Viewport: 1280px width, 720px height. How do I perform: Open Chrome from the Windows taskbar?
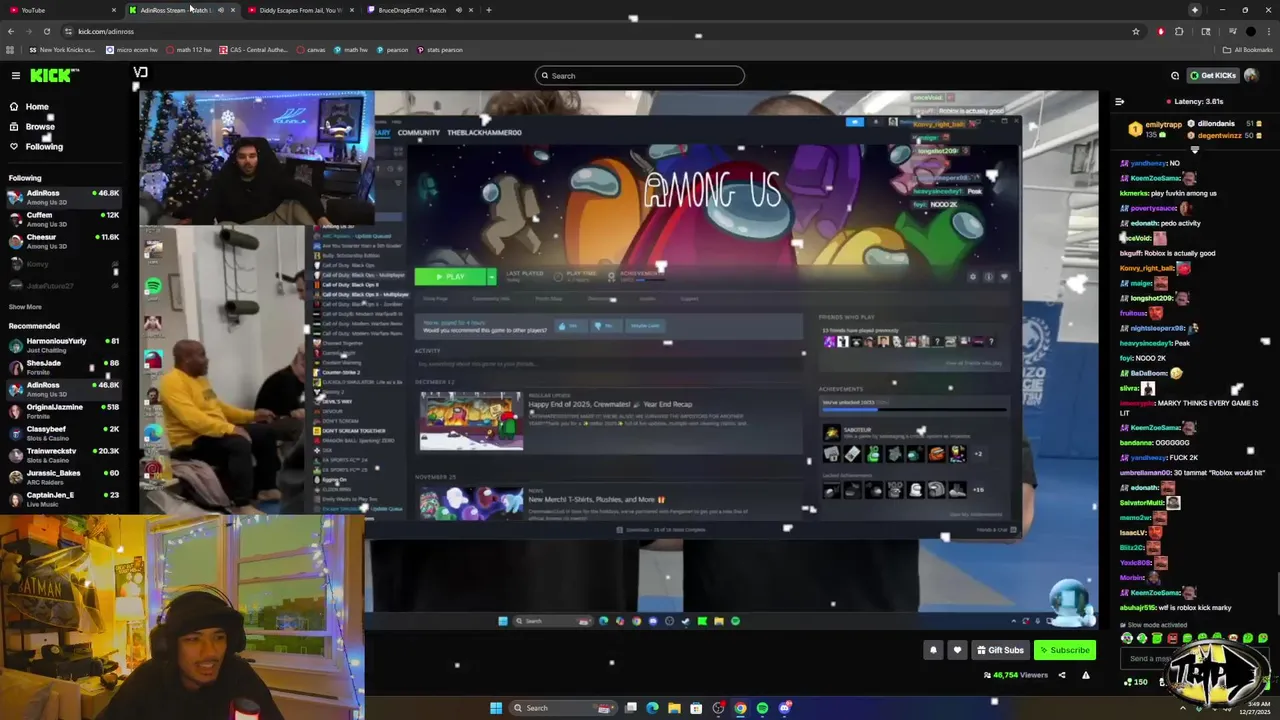point(740,708)
